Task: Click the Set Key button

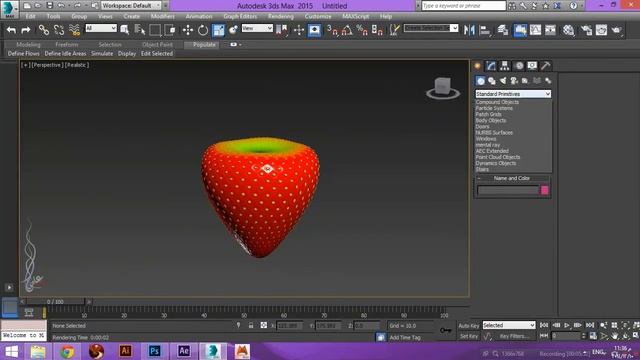Action: (469, 336)
